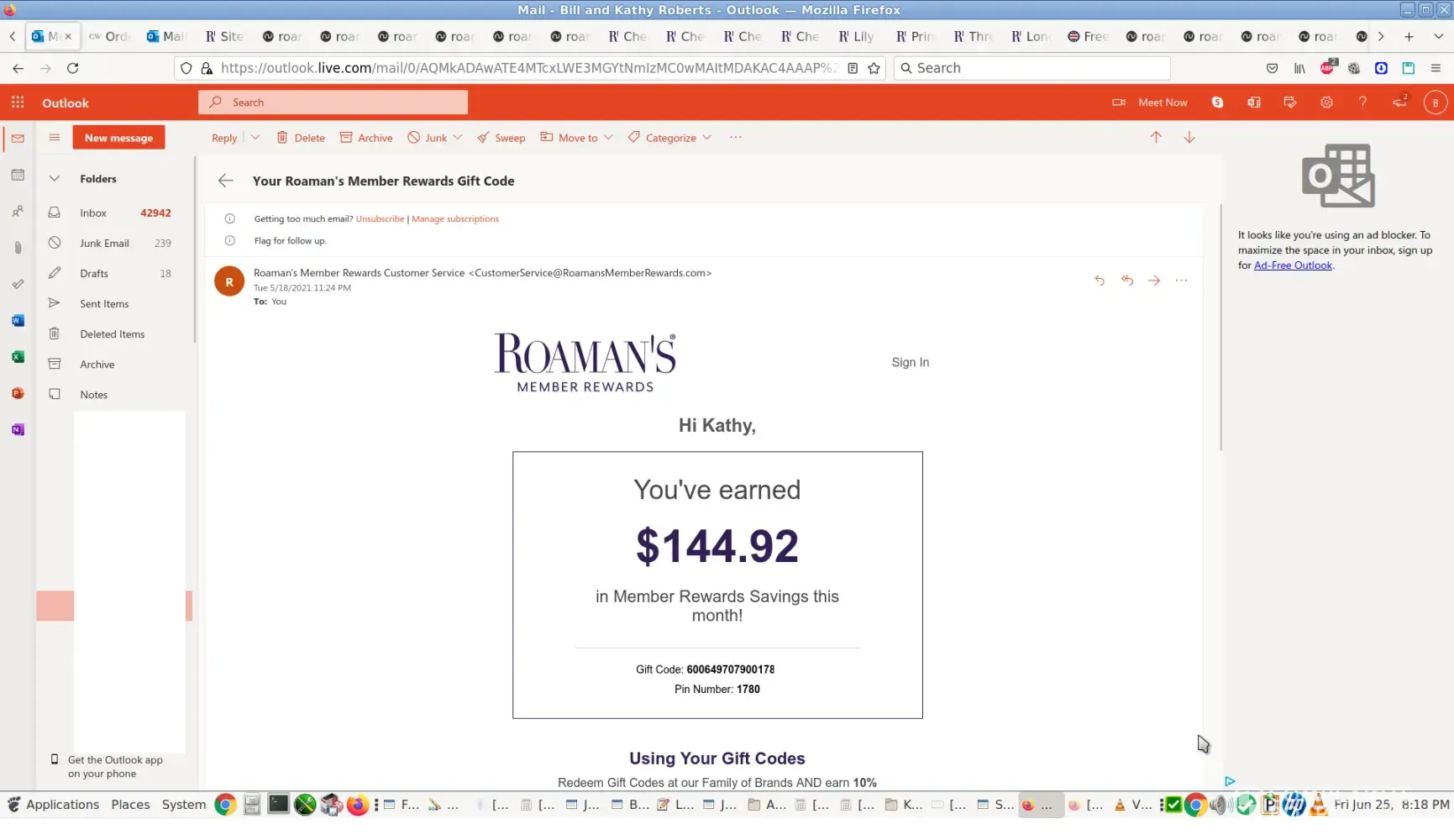Jump to the previous message up arrow
Viewport: 1454px width, 840px height.
(x=1156, y=138)
